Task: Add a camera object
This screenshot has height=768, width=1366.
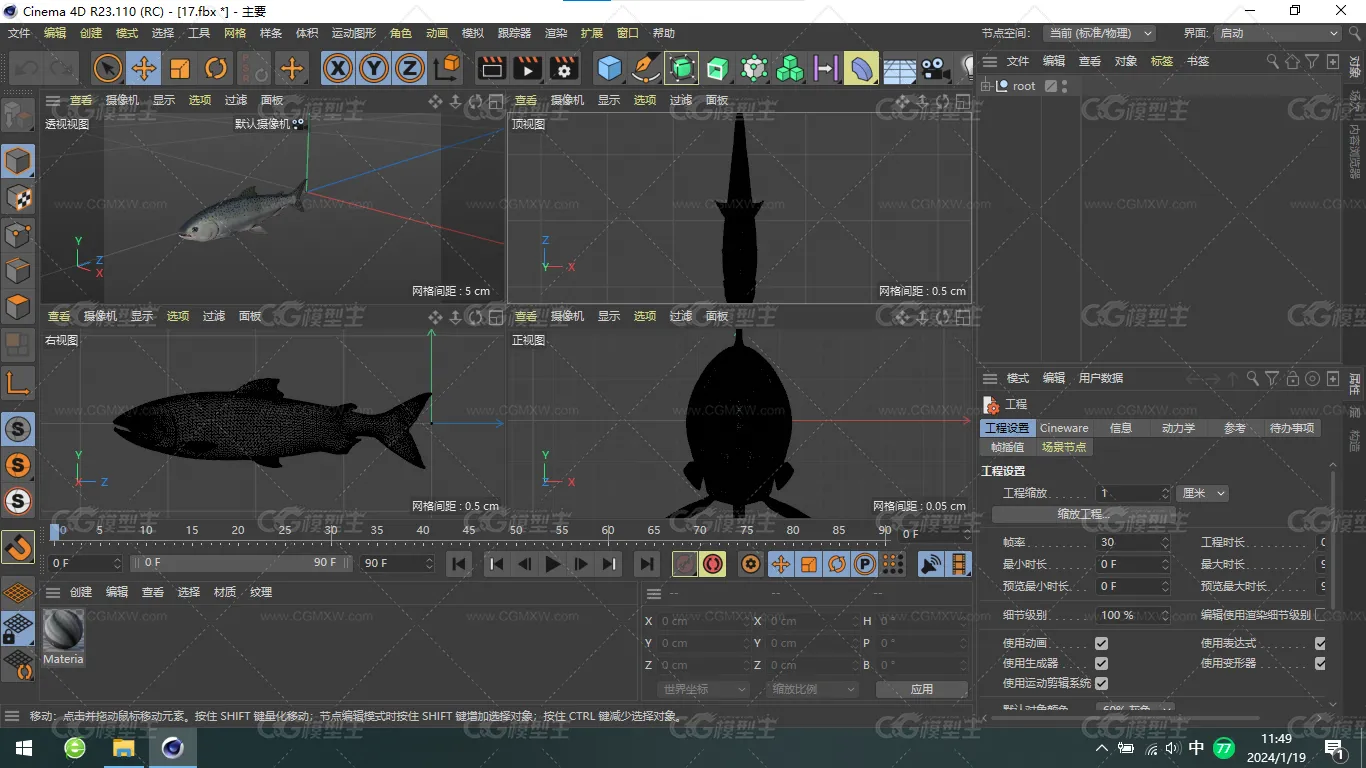Action: [935, 68]
